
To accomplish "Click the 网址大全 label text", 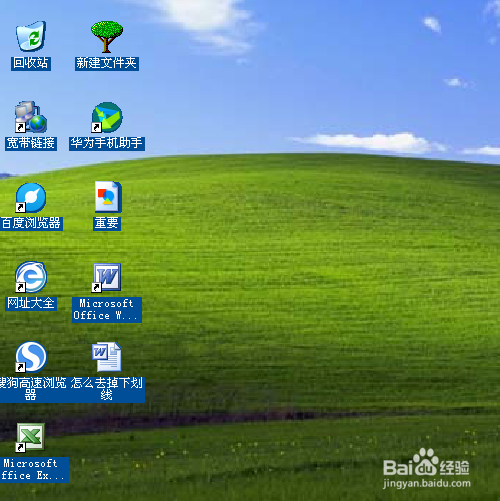I will coord(31,303).
